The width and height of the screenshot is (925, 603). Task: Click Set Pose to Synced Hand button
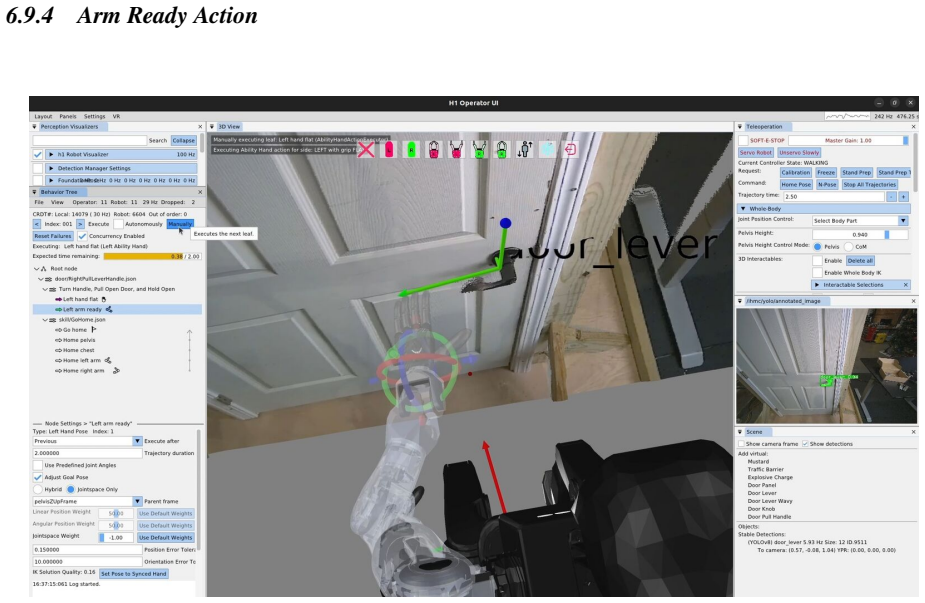(x=133, y=574)
